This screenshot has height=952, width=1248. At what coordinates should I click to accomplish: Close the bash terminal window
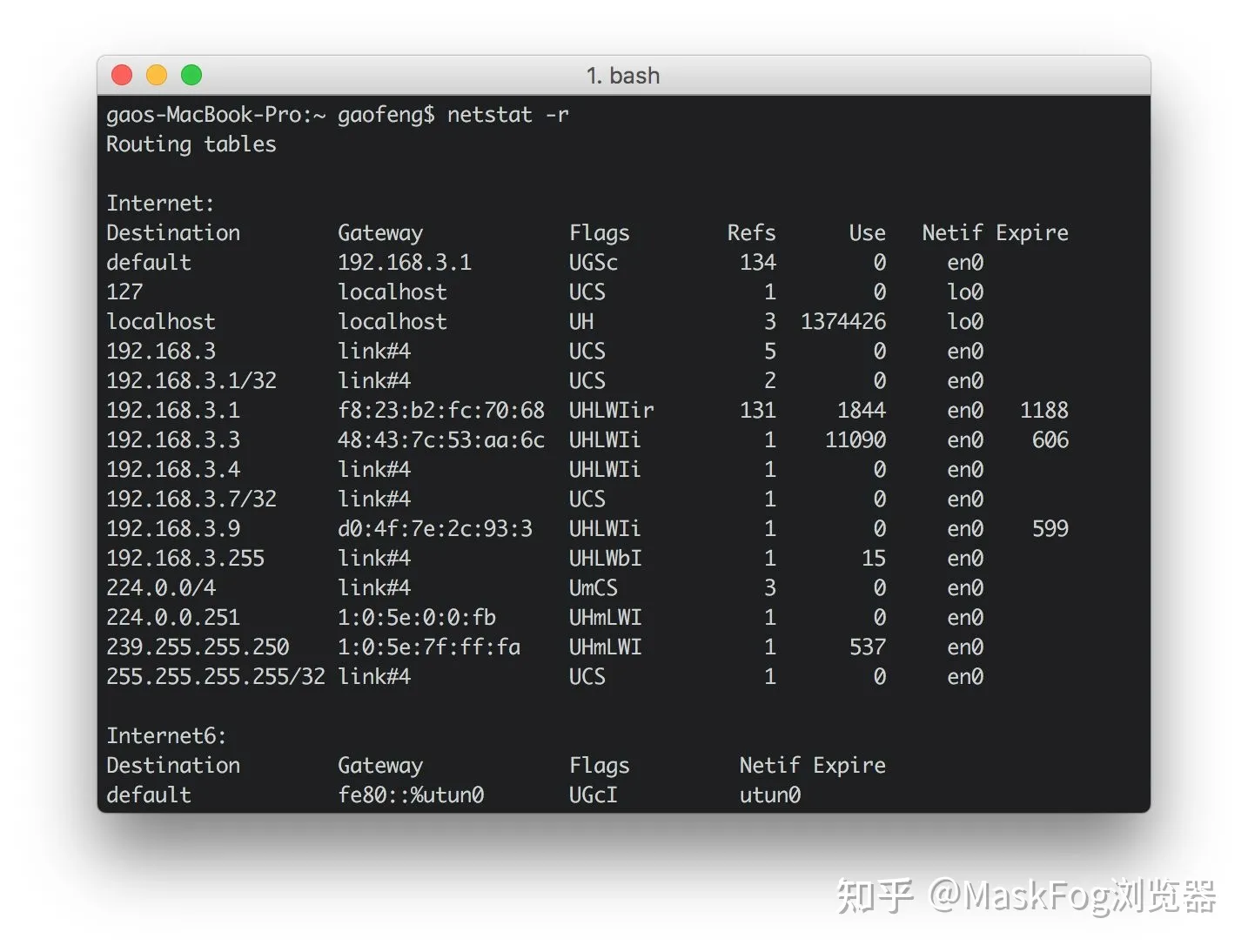[122, 76]
